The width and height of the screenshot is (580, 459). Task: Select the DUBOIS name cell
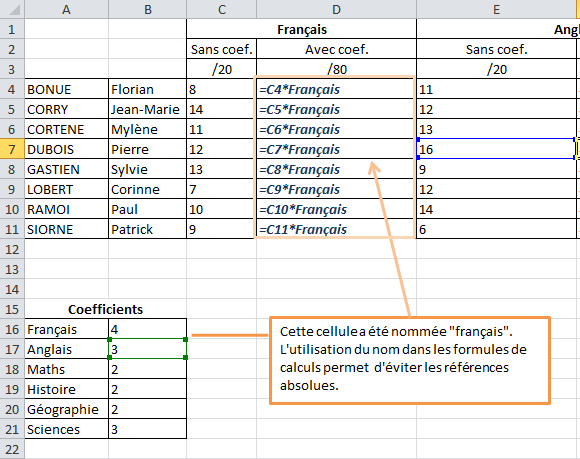67,149
